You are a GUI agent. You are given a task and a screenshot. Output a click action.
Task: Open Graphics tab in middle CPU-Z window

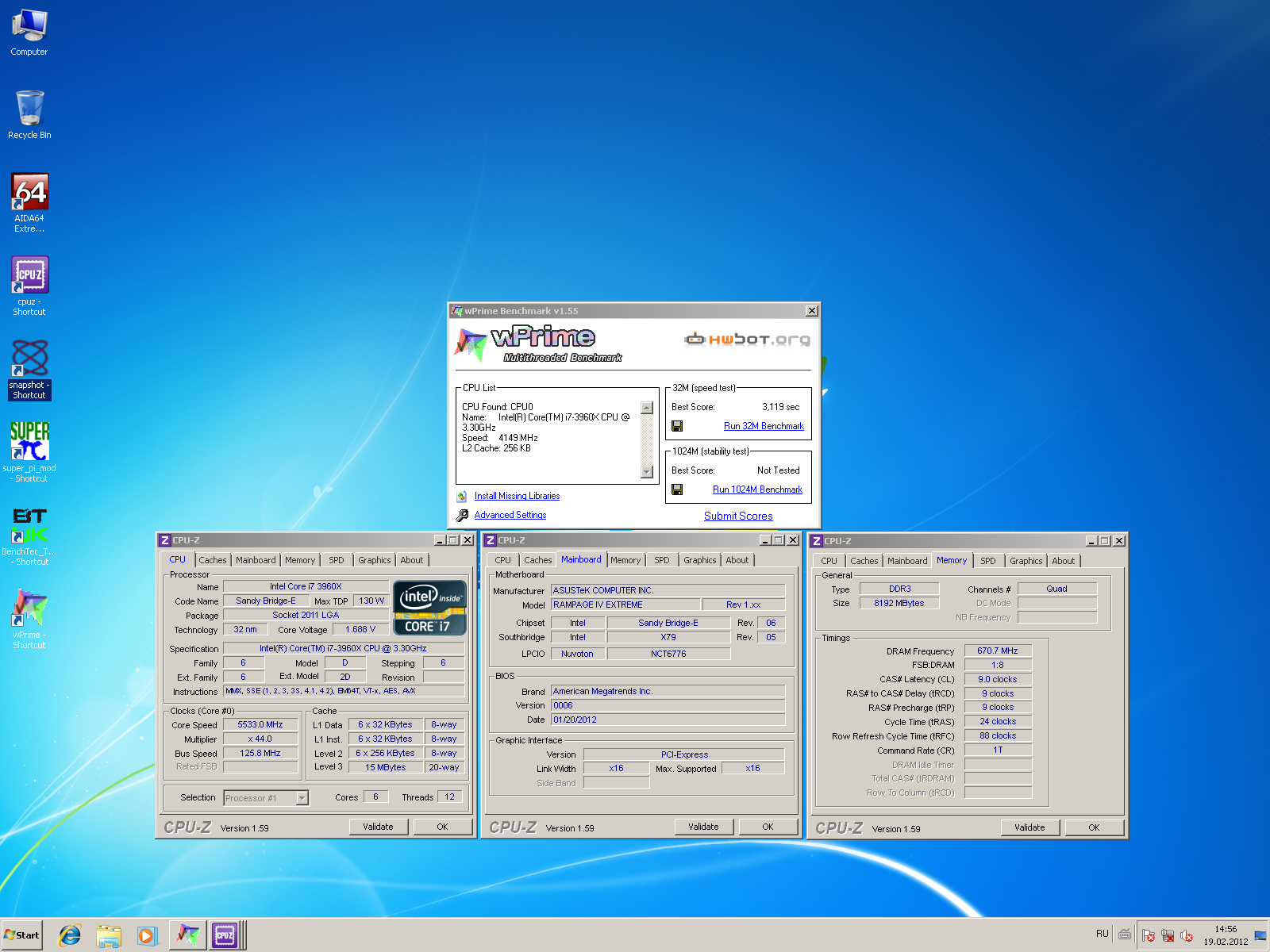coord(699,560)
